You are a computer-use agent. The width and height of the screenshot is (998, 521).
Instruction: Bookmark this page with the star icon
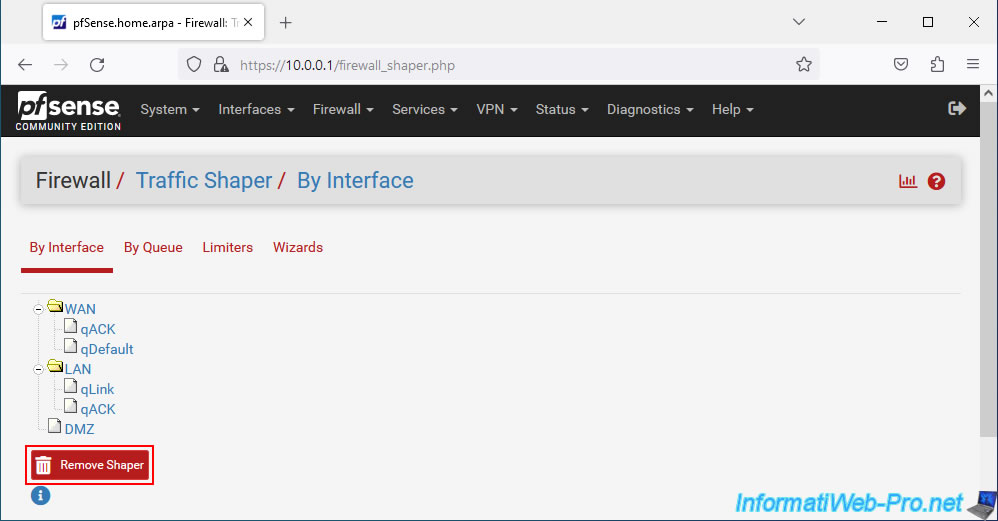(804, 65)
